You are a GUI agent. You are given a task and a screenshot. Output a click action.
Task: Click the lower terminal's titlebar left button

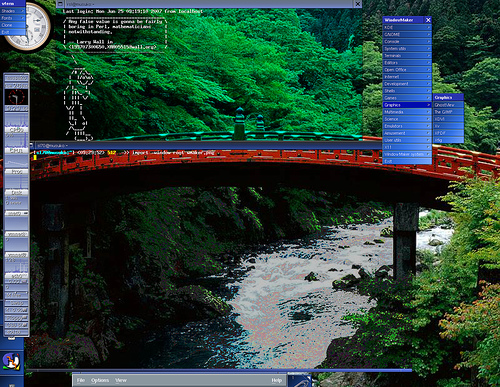point(32,146)
